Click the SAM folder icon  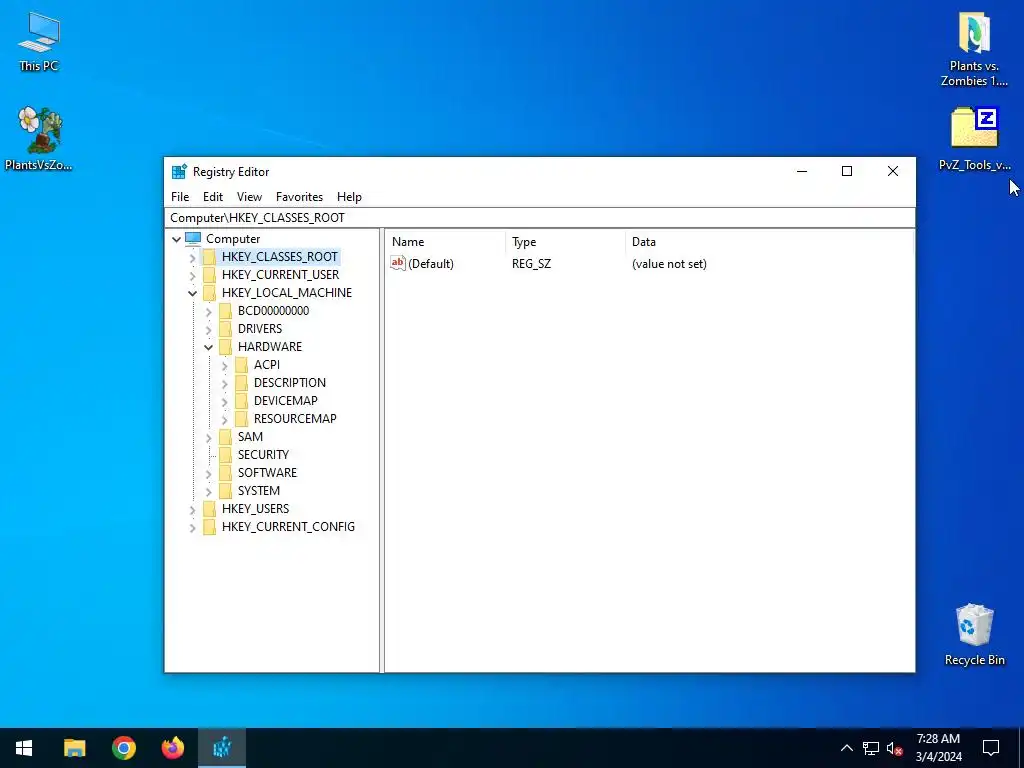point(225,436)
